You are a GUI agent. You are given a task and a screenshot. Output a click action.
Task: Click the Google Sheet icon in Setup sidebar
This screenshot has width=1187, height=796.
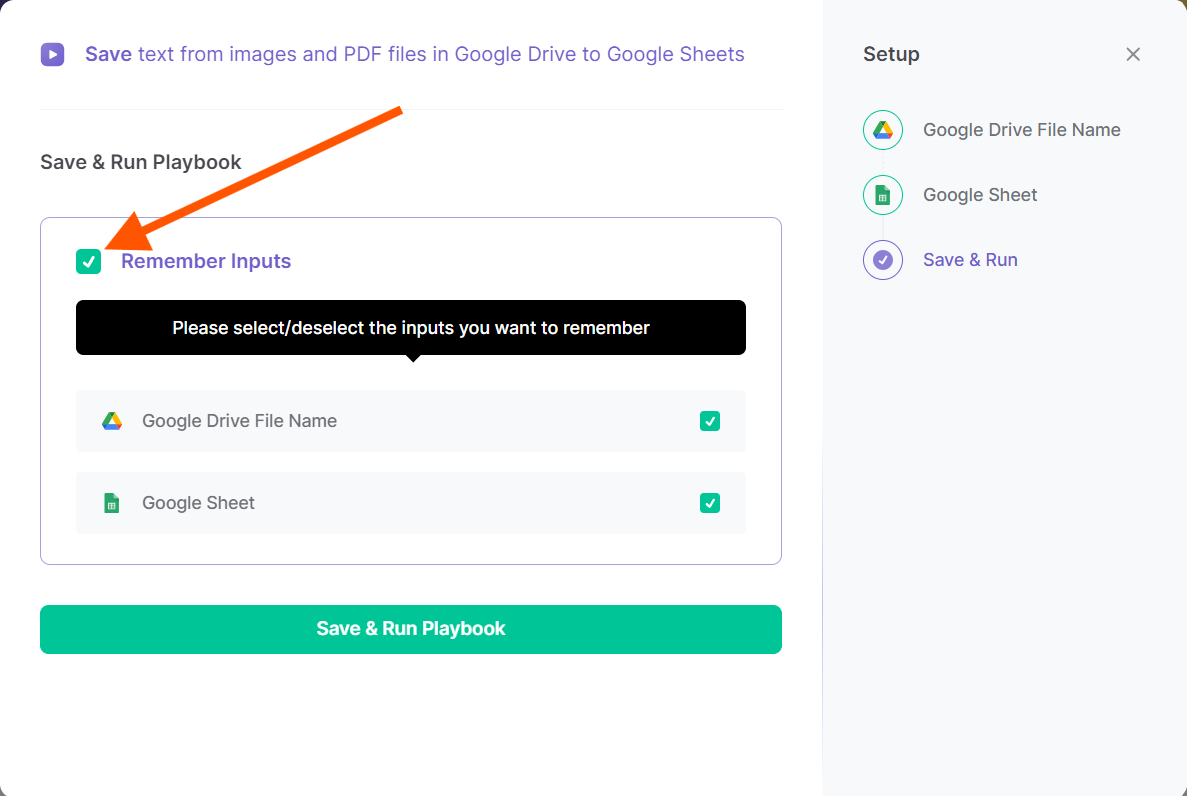(883, 195)
